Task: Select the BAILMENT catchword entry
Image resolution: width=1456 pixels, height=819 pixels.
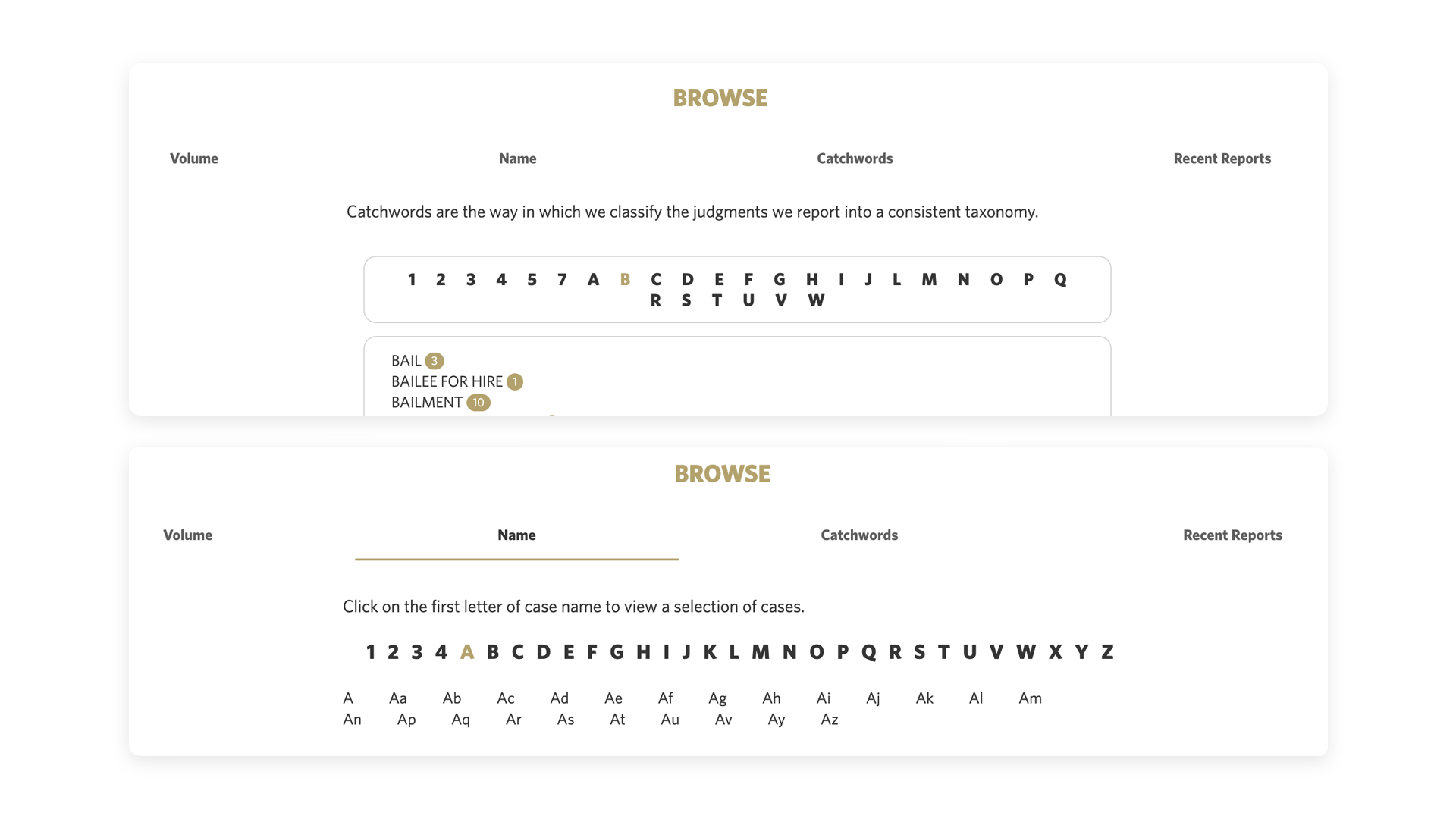Action: coord(427,403)
